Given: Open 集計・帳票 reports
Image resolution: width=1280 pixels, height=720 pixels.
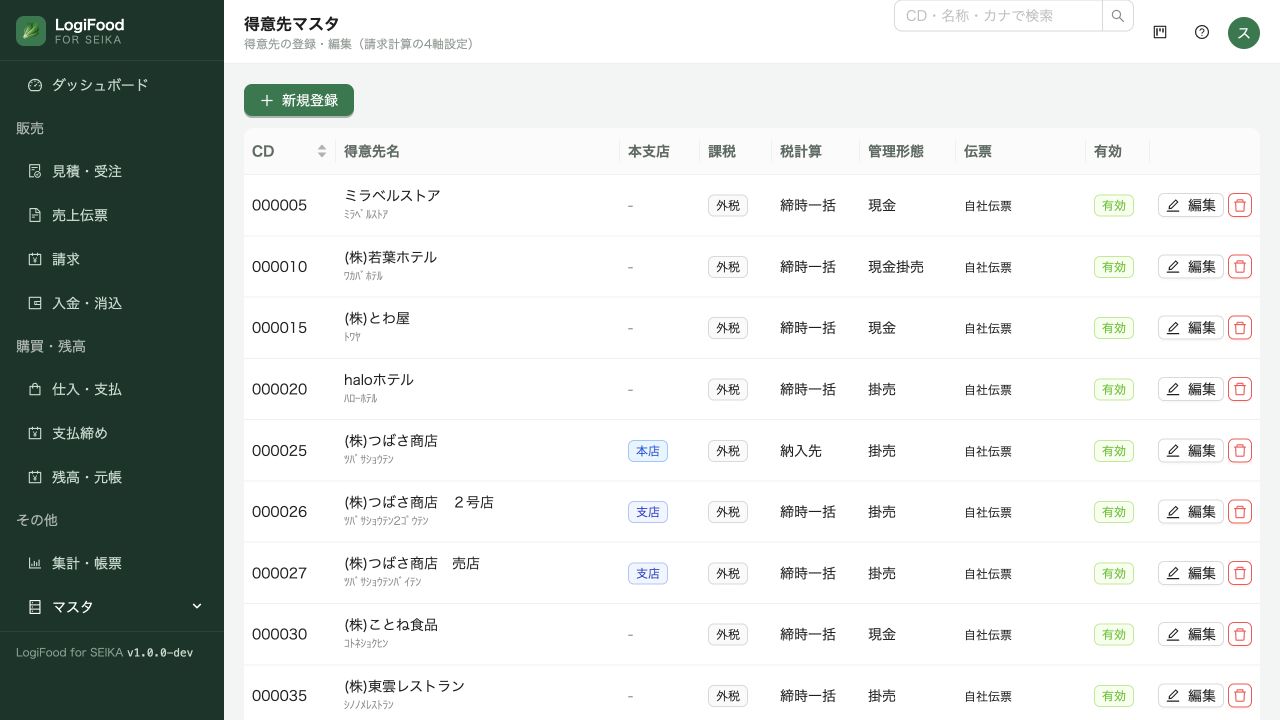Looking at the screenshot, I should click(112, 563).
